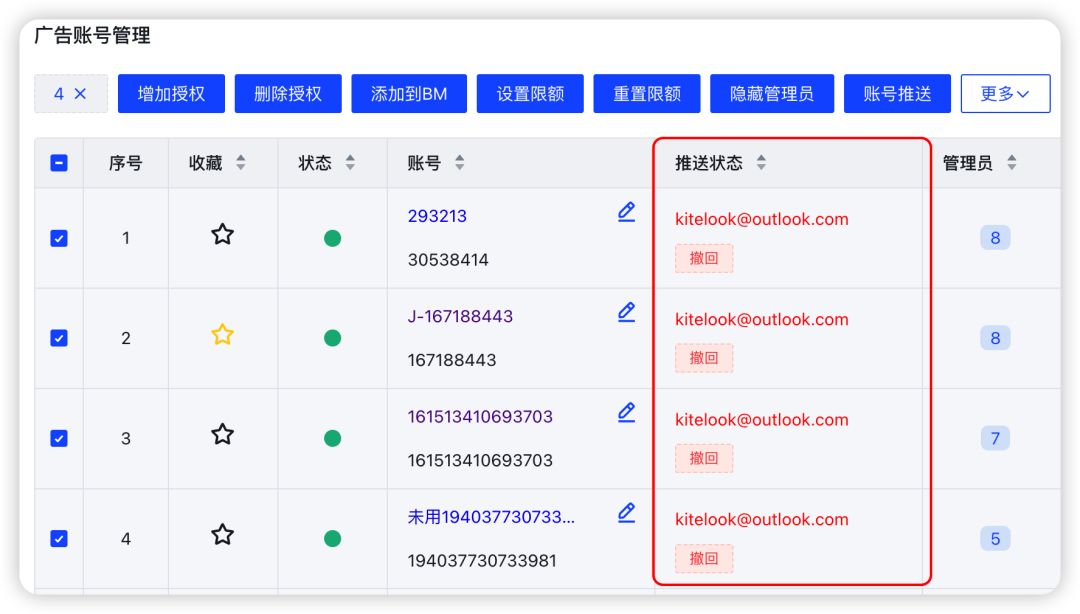The width and height of the screenshot is (1080, 614).
Task: Click the 账号推送 button
Action: coord(897,93)
